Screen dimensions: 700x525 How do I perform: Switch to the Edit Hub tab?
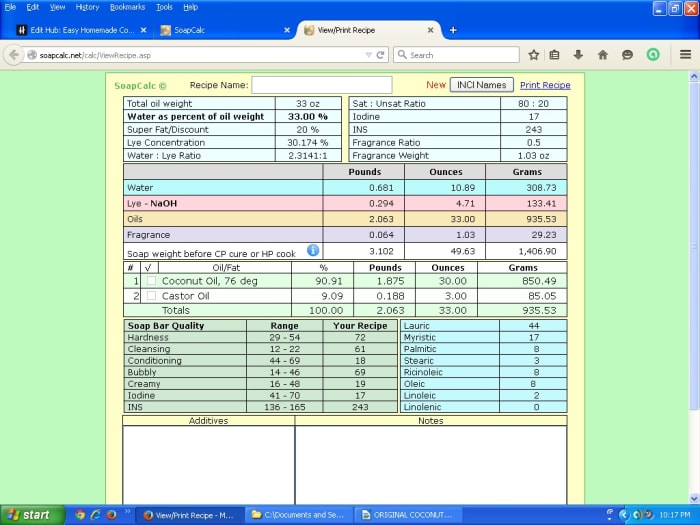pos(82,30)
